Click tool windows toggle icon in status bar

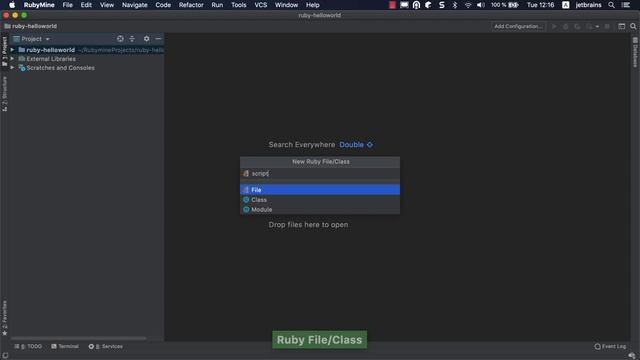coord(5,356)
